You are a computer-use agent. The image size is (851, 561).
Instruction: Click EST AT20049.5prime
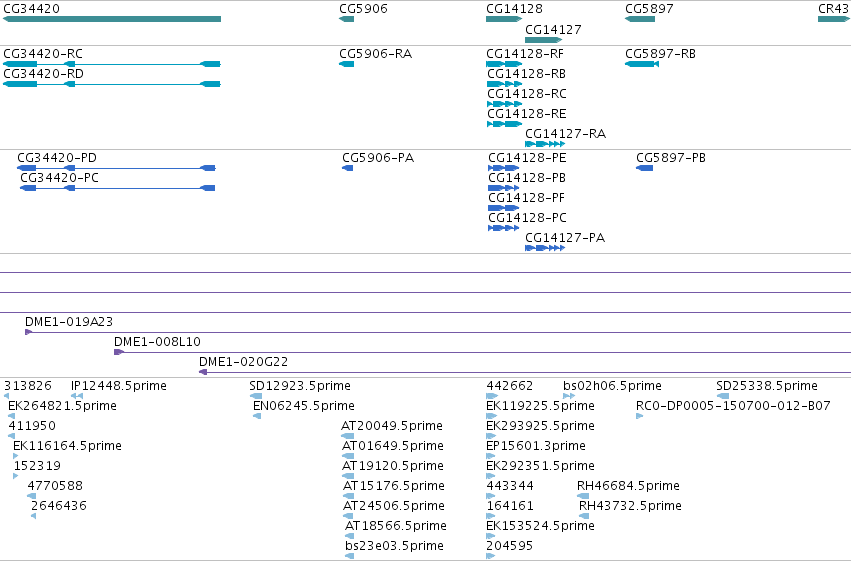point(347,436)
